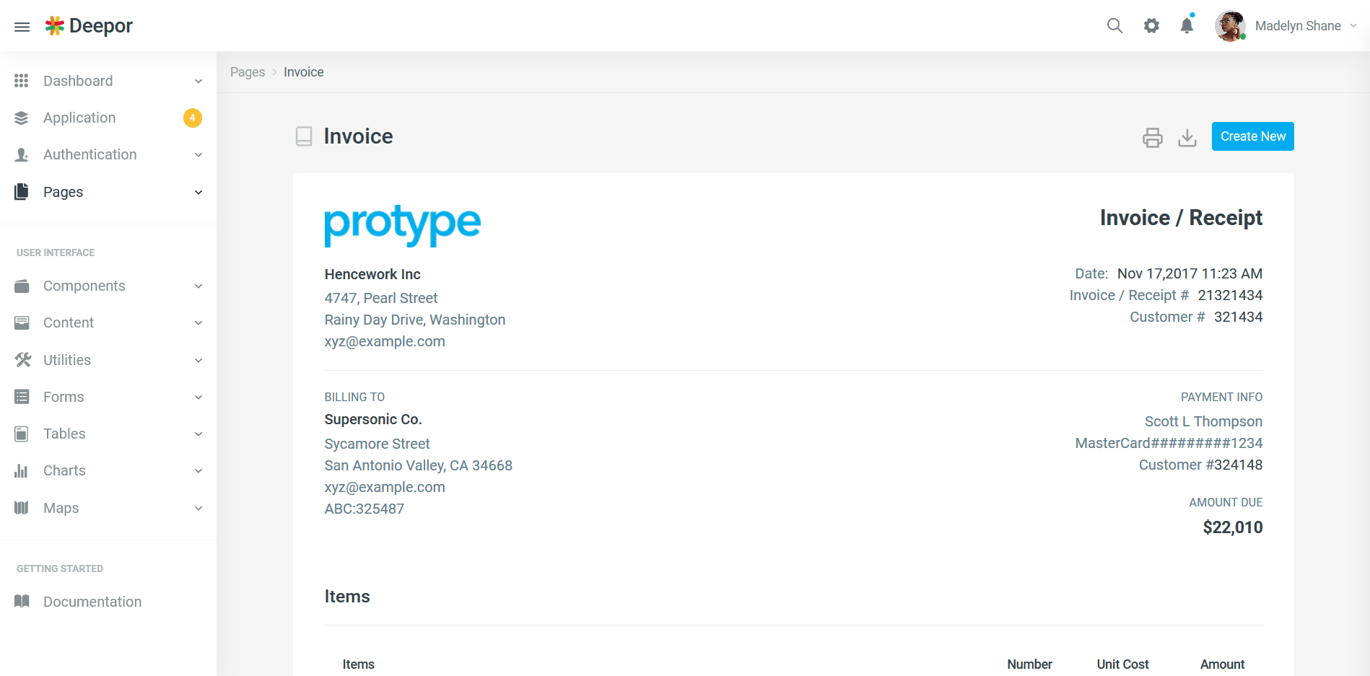
Task: Go to Pages breadcrumb link
Action: coord(247,72)
